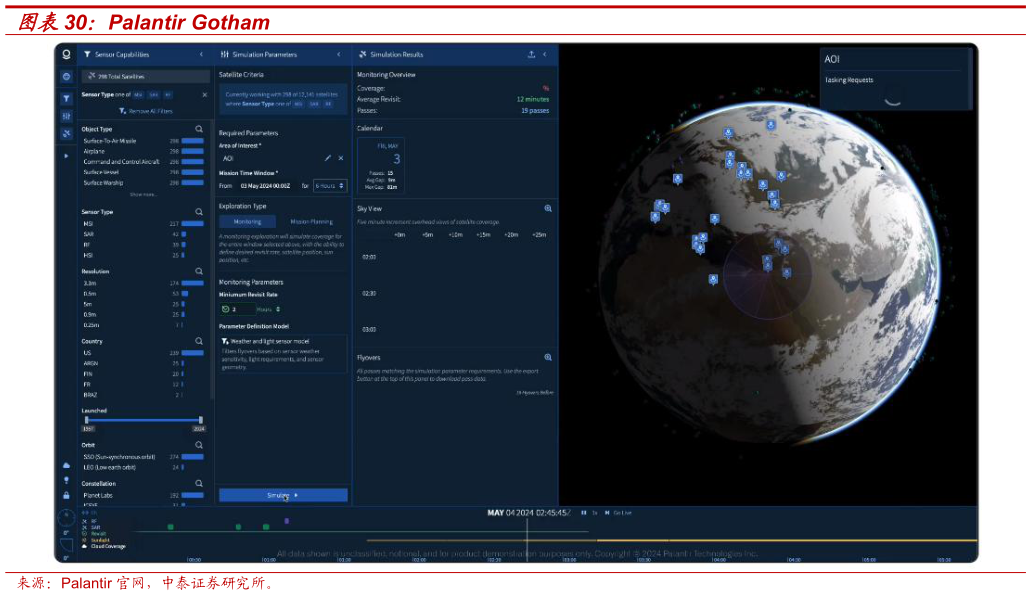Search within Country
The height and width of the screenshot is (596, 1031).
pos(199,341)
